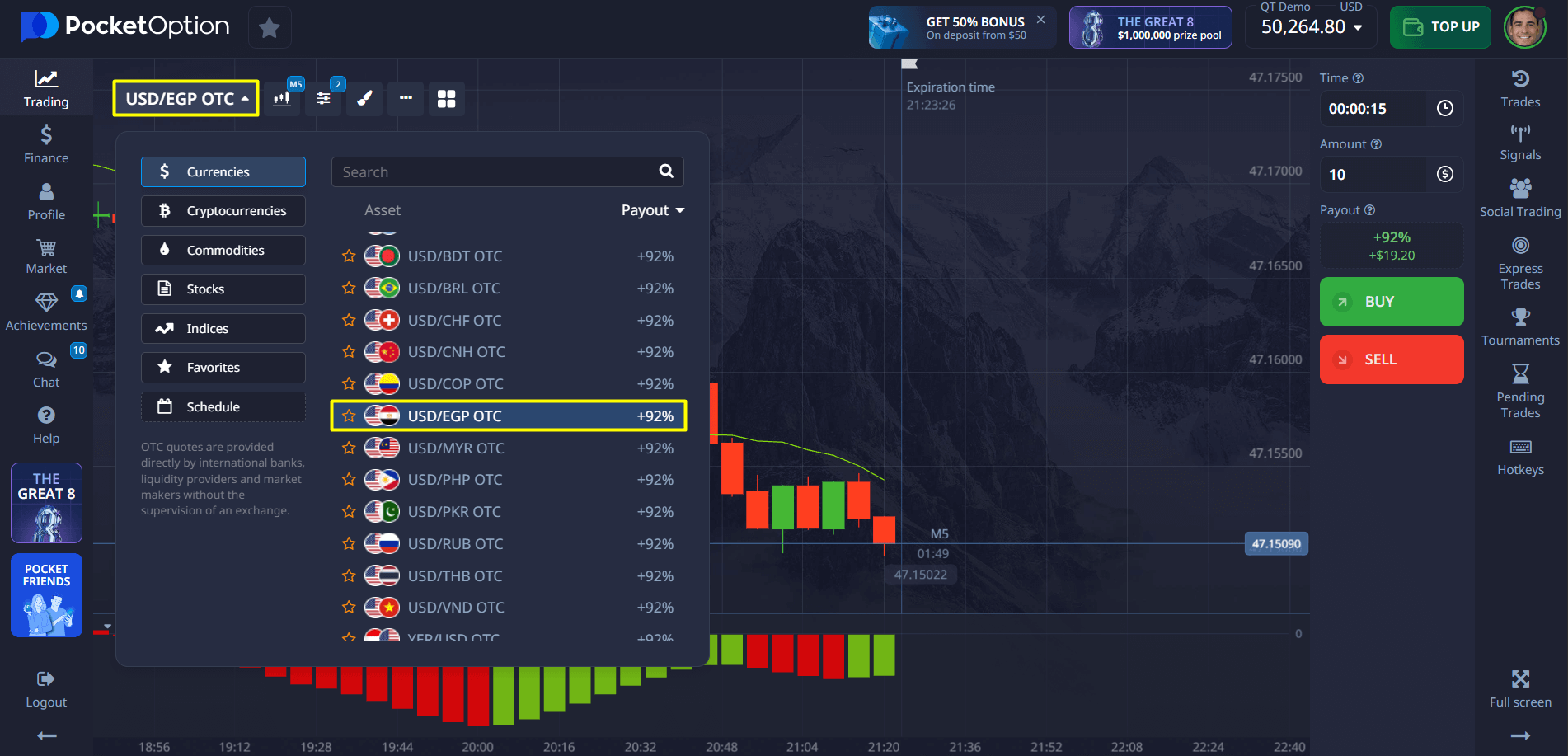Open the chart type M5 icon
Image resolution: width=1568 pixels, height=756 pixels.
tap(282, 99)
